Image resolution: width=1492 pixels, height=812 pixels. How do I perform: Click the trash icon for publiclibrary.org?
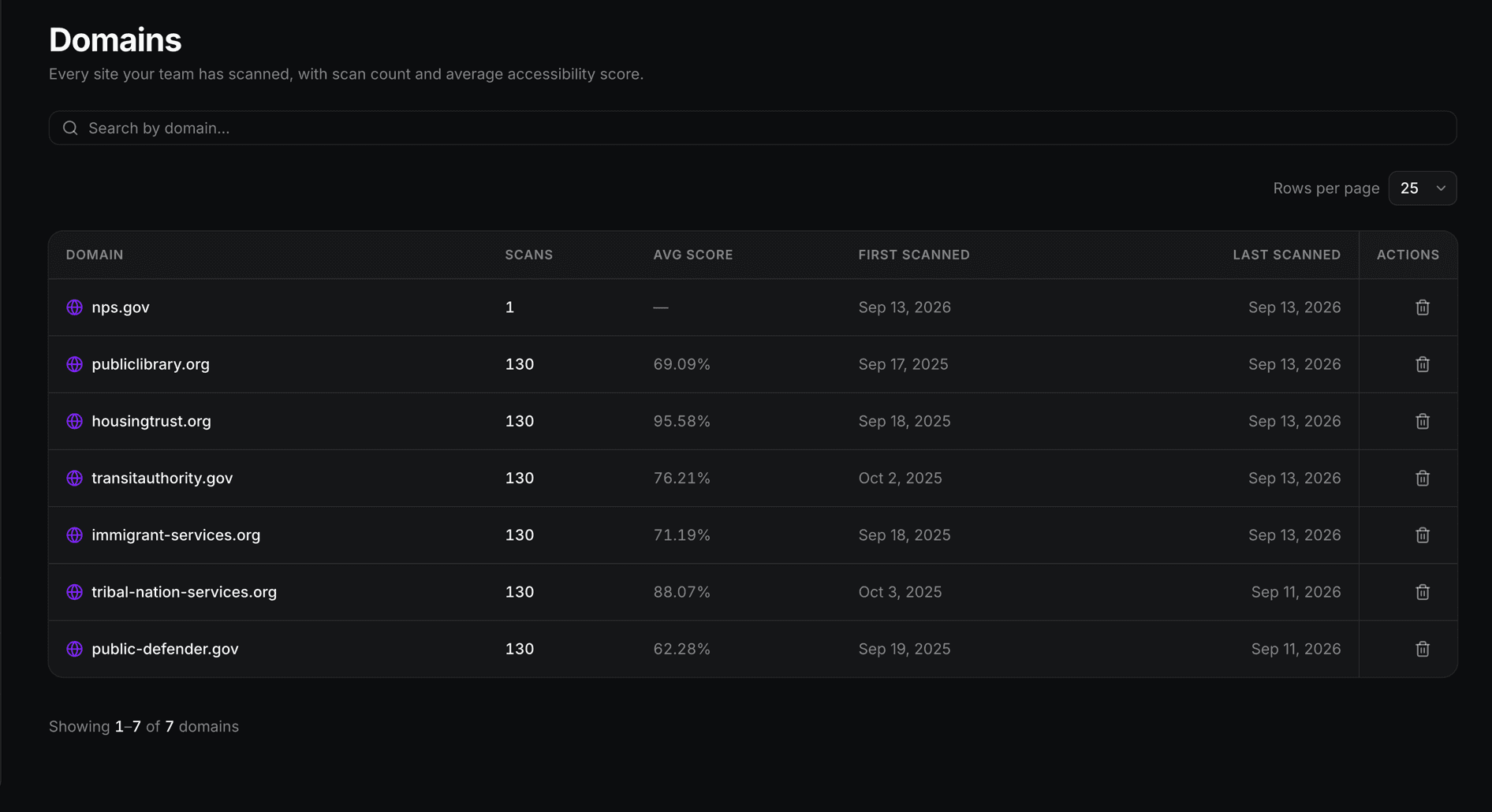click(1422, 364)
